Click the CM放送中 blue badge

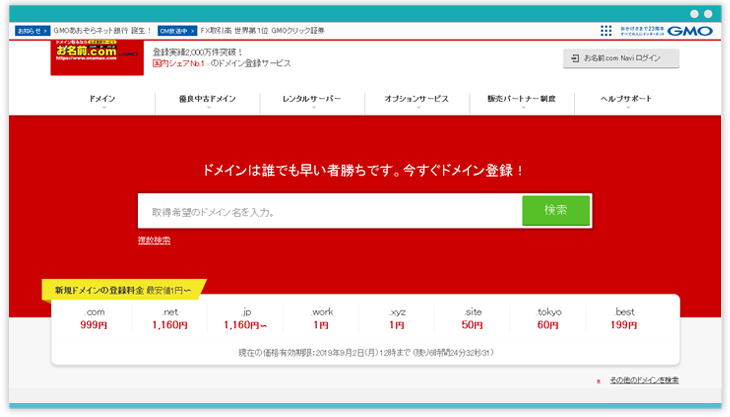pyautogui.click(x=177, y=31)
